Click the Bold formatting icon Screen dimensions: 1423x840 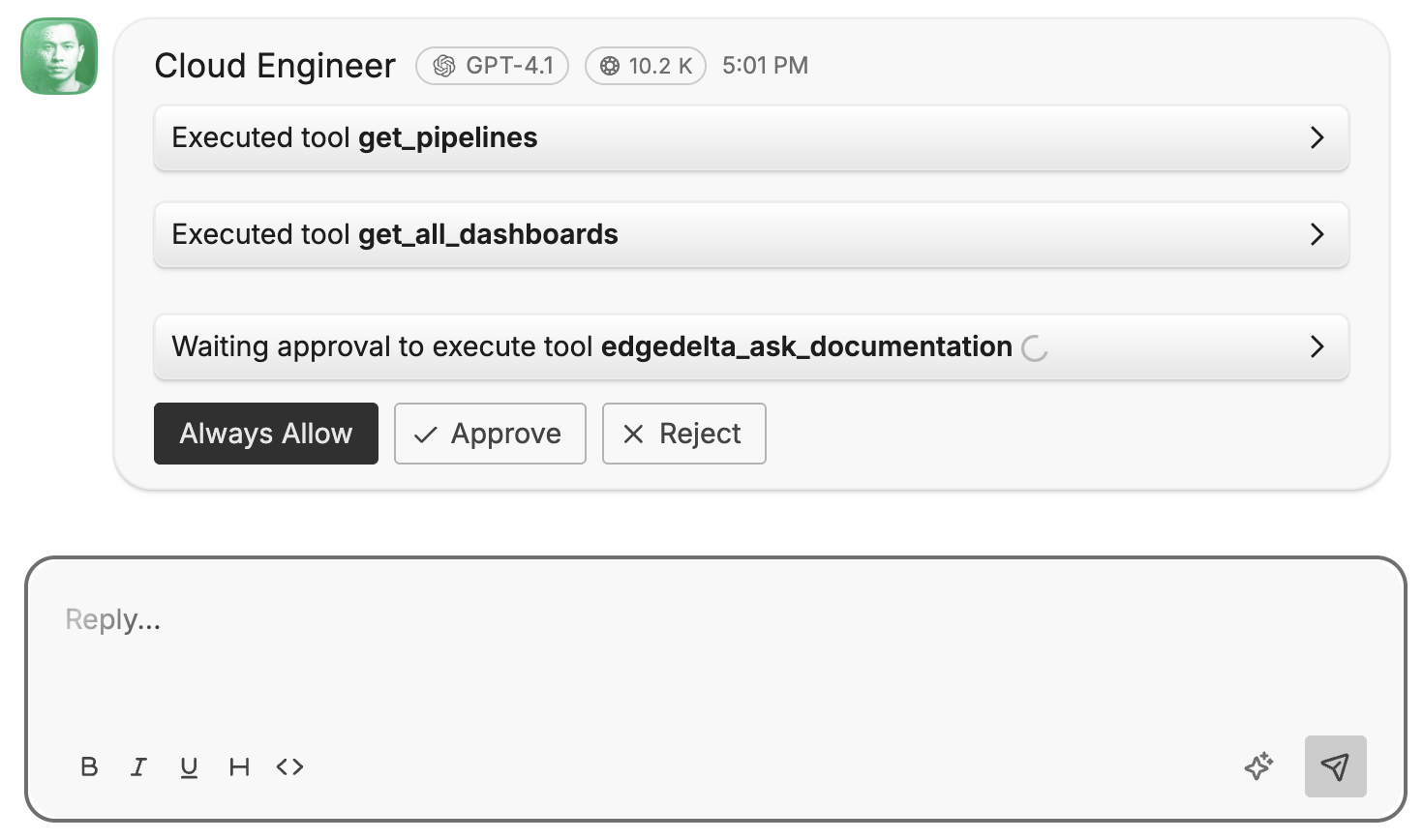point(89,767)
